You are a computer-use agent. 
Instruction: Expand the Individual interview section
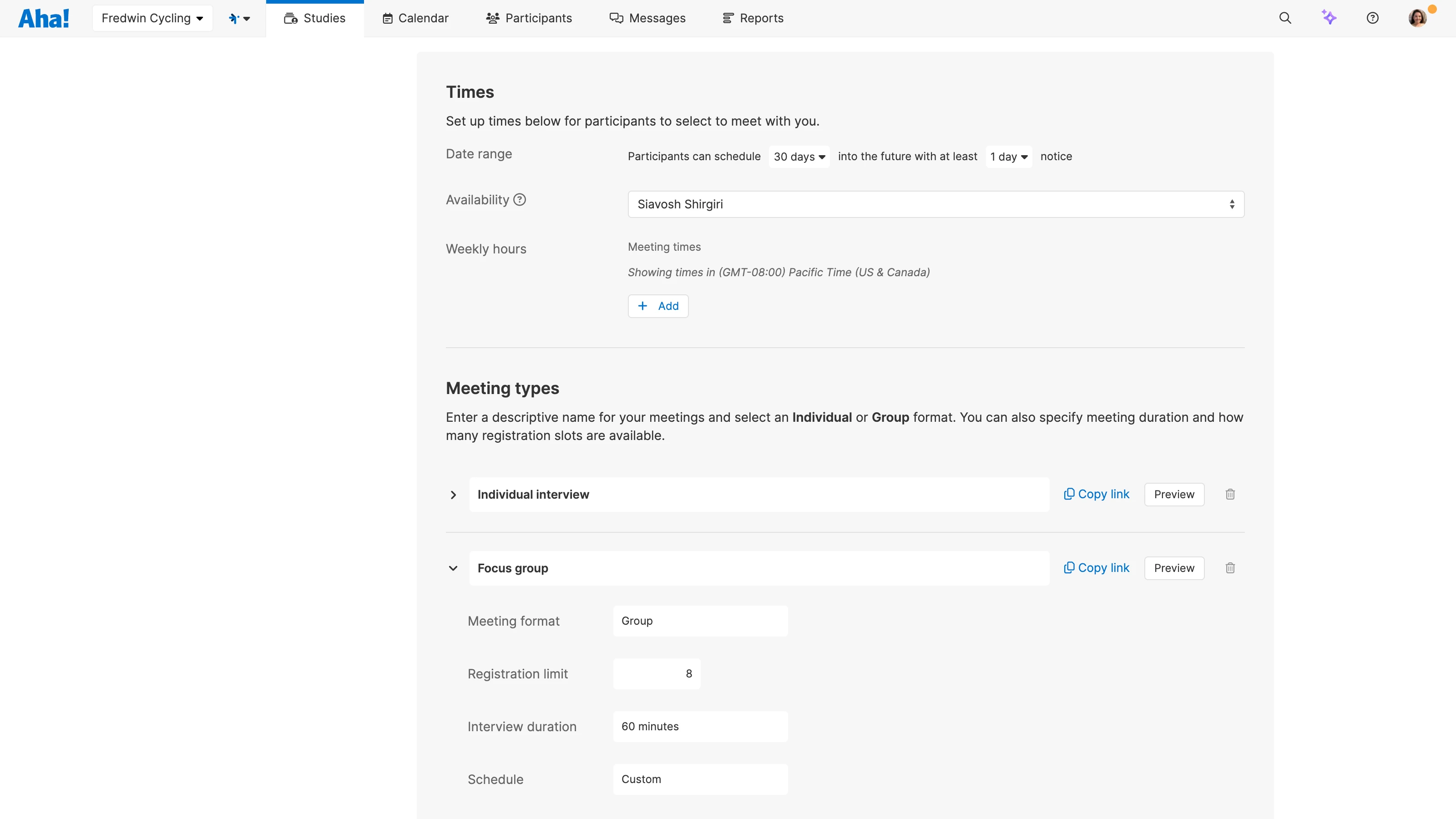pos(453,495)
